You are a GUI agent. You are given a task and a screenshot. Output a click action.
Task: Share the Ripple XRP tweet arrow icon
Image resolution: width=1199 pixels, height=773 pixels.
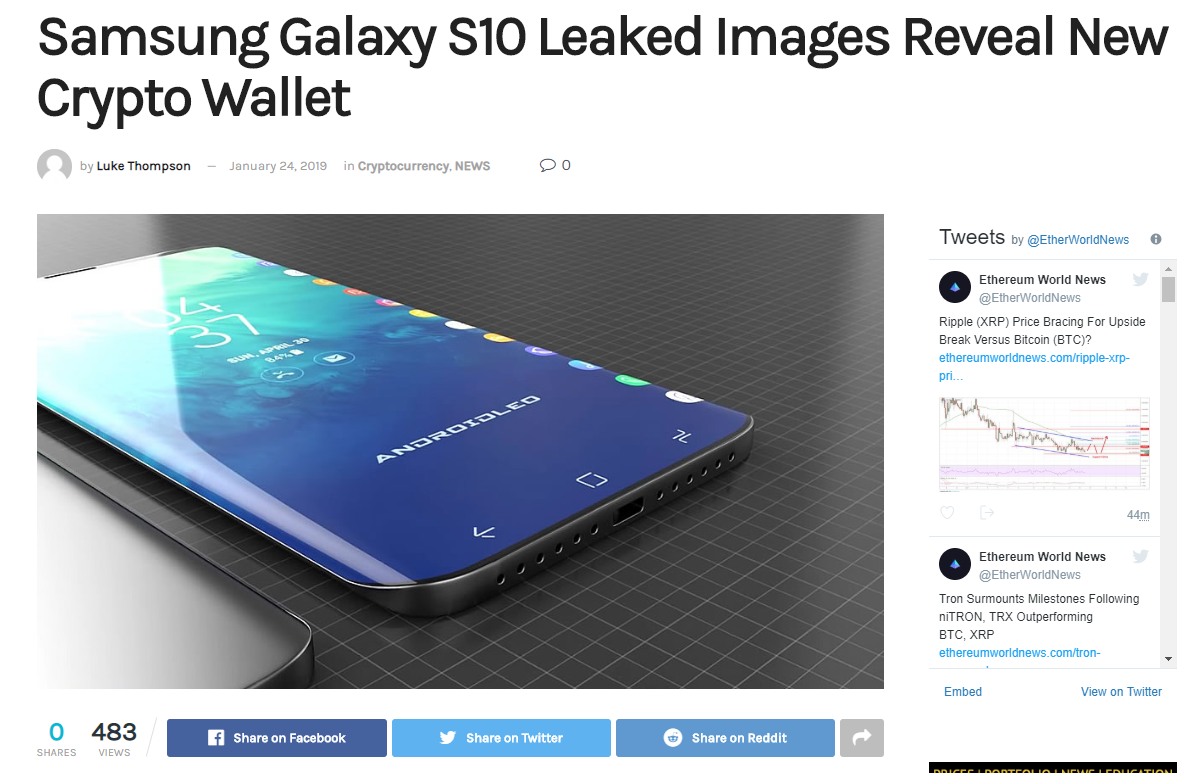tap(986, 513)
